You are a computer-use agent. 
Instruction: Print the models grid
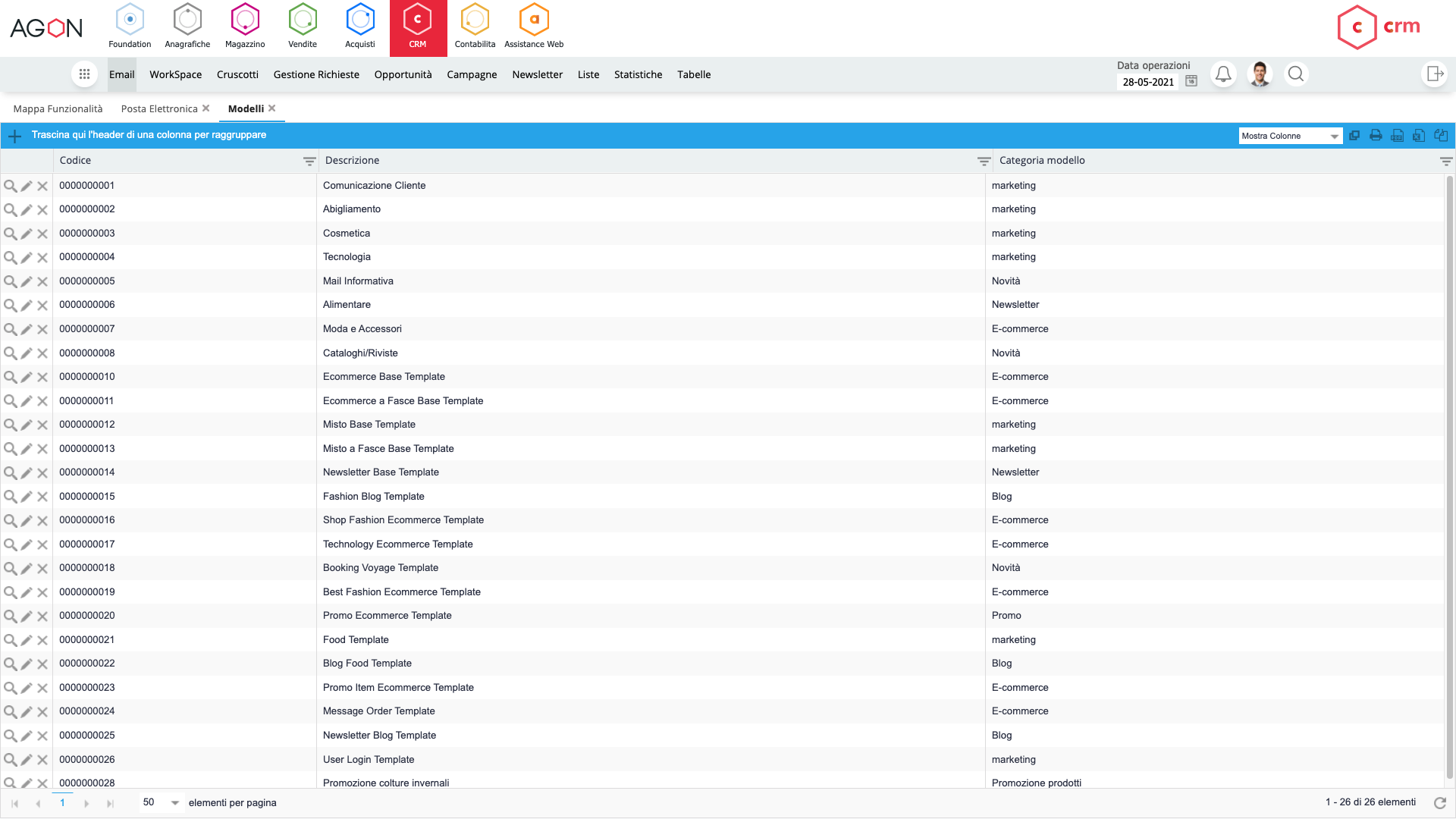tap(1376, 136)
